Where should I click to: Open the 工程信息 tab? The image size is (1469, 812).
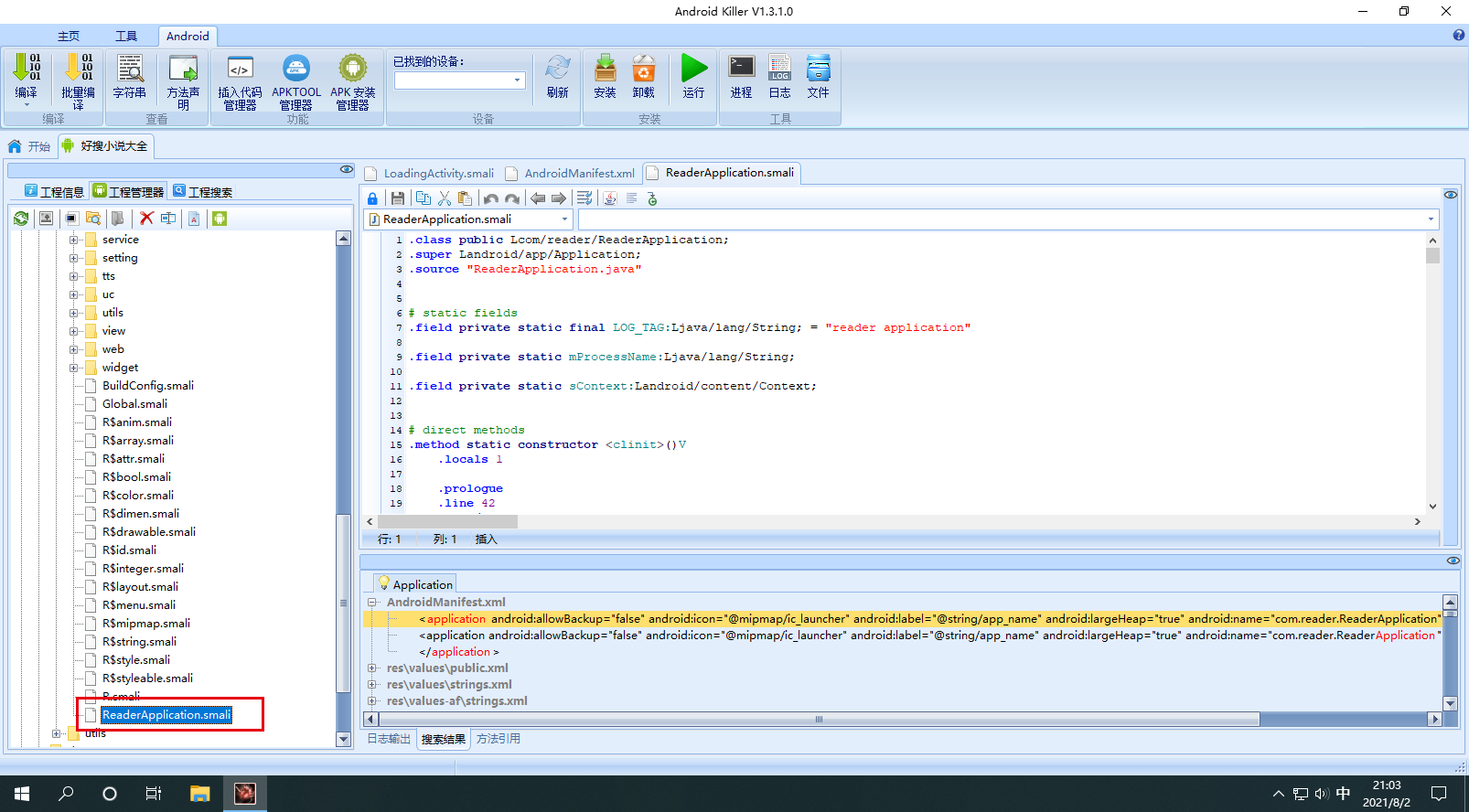pos(54,191)
